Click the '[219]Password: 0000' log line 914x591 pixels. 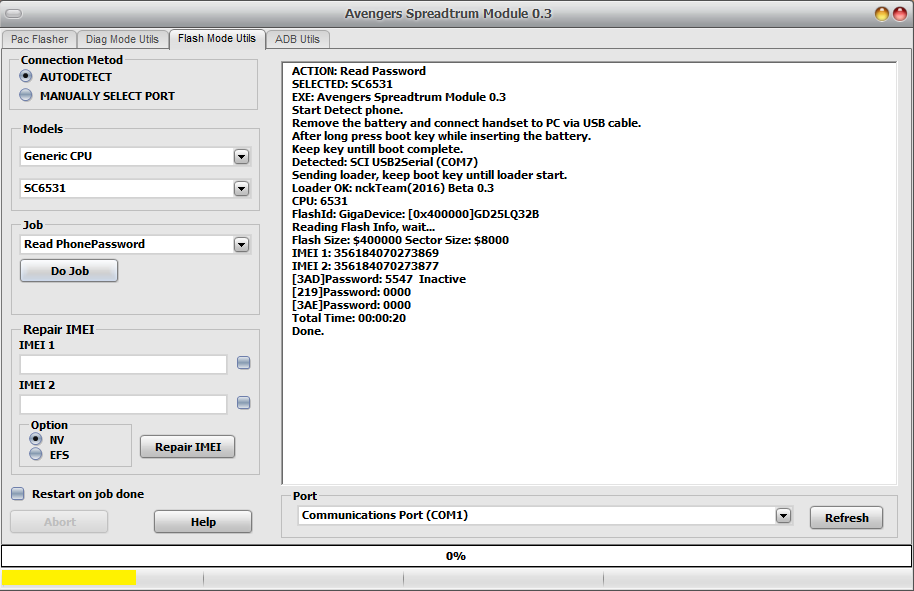click(x=351, y=292)
